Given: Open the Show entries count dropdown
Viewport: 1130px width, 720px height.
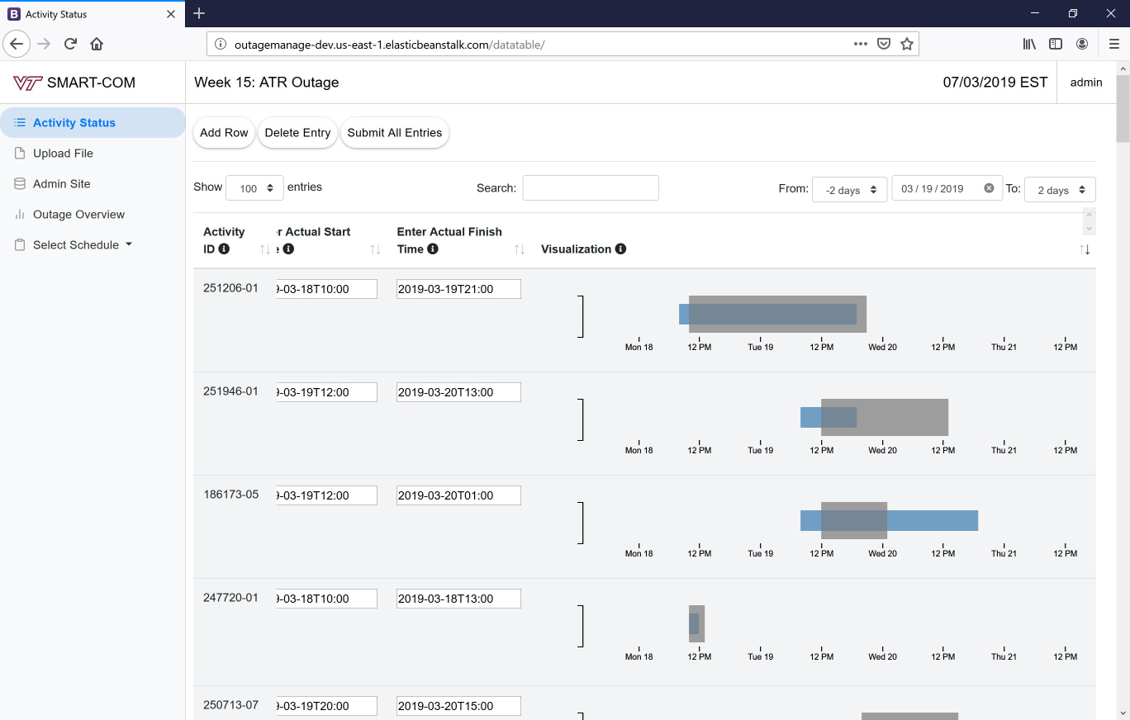Looking at the screenshot, I should [255, 187].
